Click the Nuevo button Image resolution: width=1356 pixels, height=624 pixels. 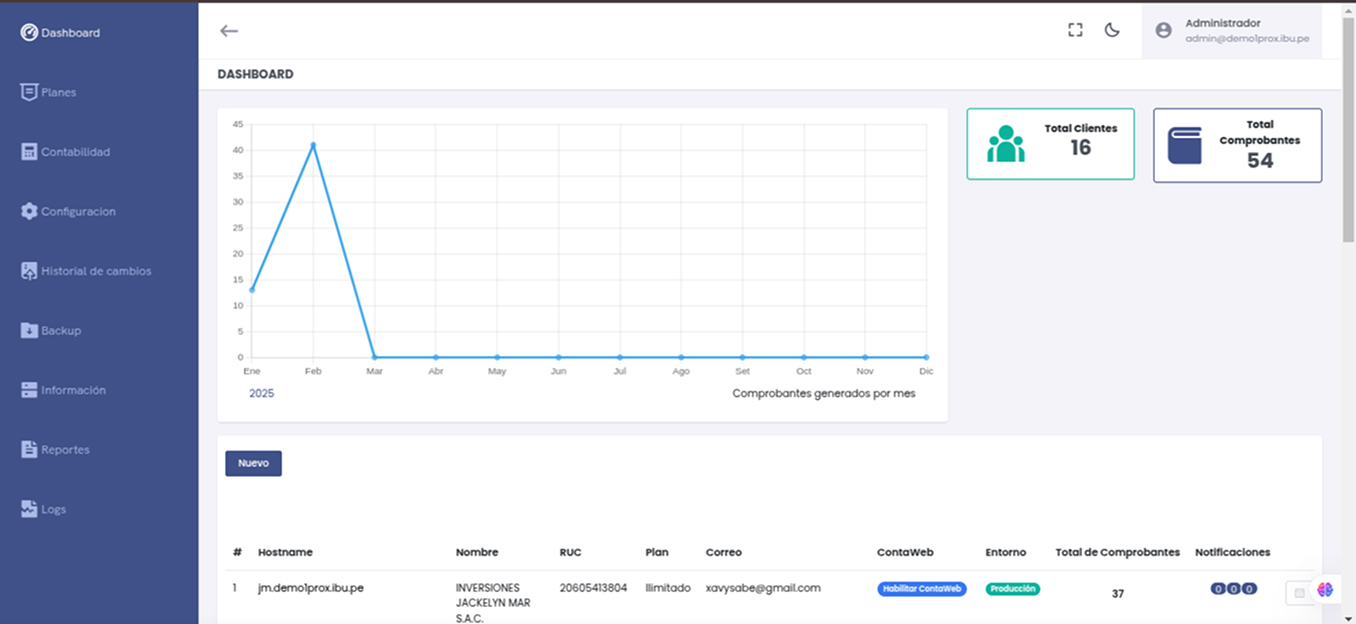point(253,464)
